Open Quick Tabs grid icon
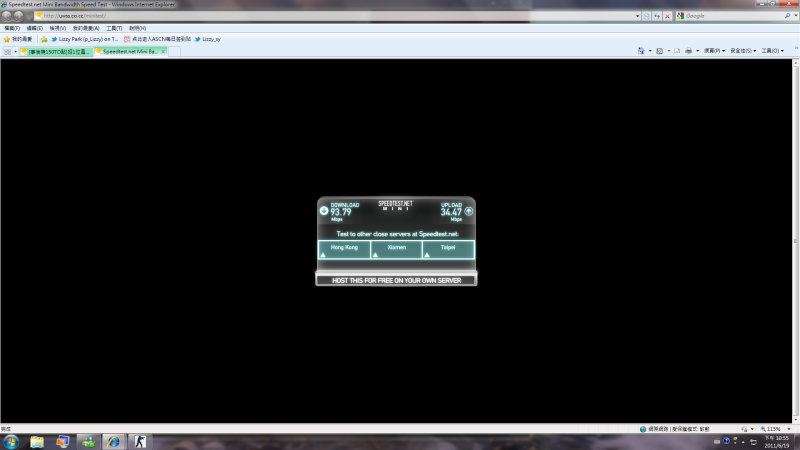This screenshot has height=450, width=800. coord(7,52)
